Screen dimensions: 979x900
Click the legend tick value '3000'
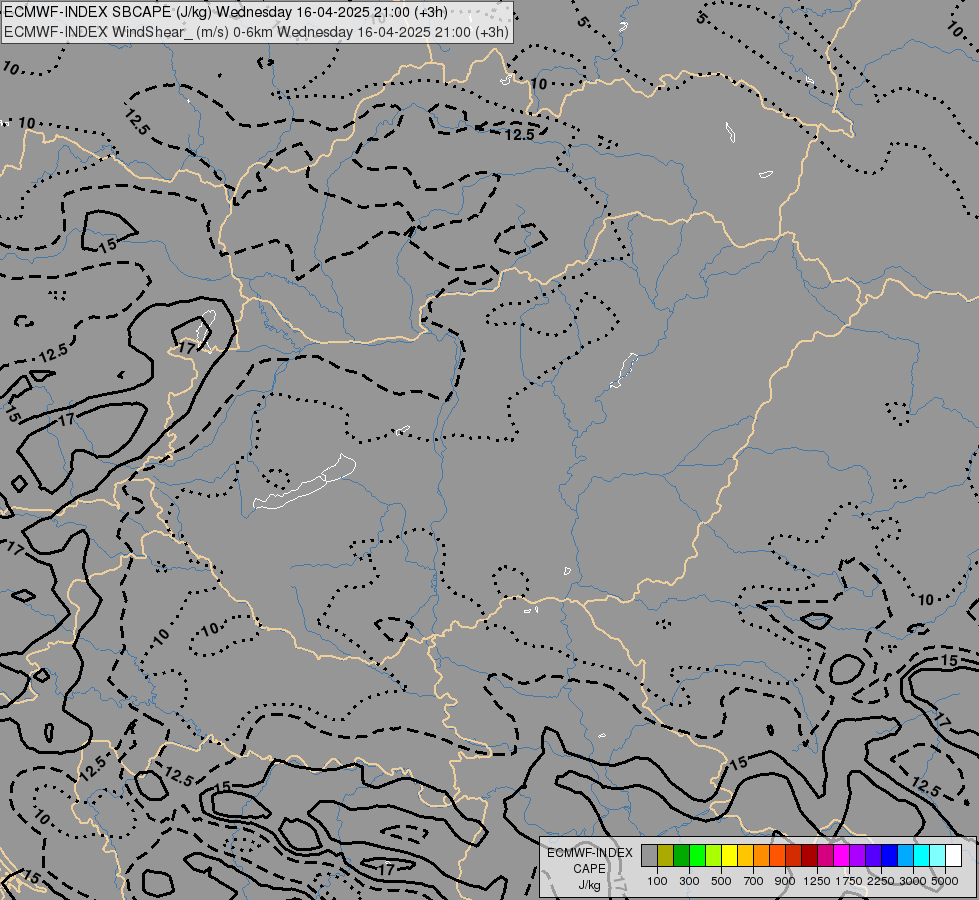tap(913, 881)
